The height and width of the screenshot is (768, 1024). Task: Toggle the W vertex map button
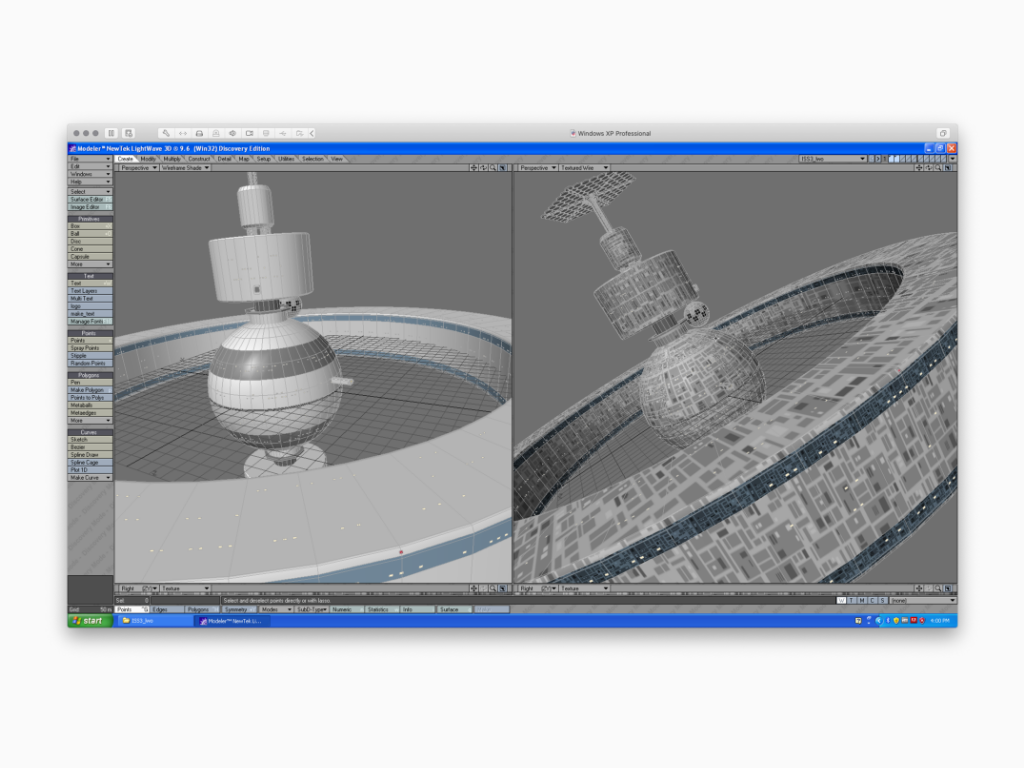tap(841, 600)
